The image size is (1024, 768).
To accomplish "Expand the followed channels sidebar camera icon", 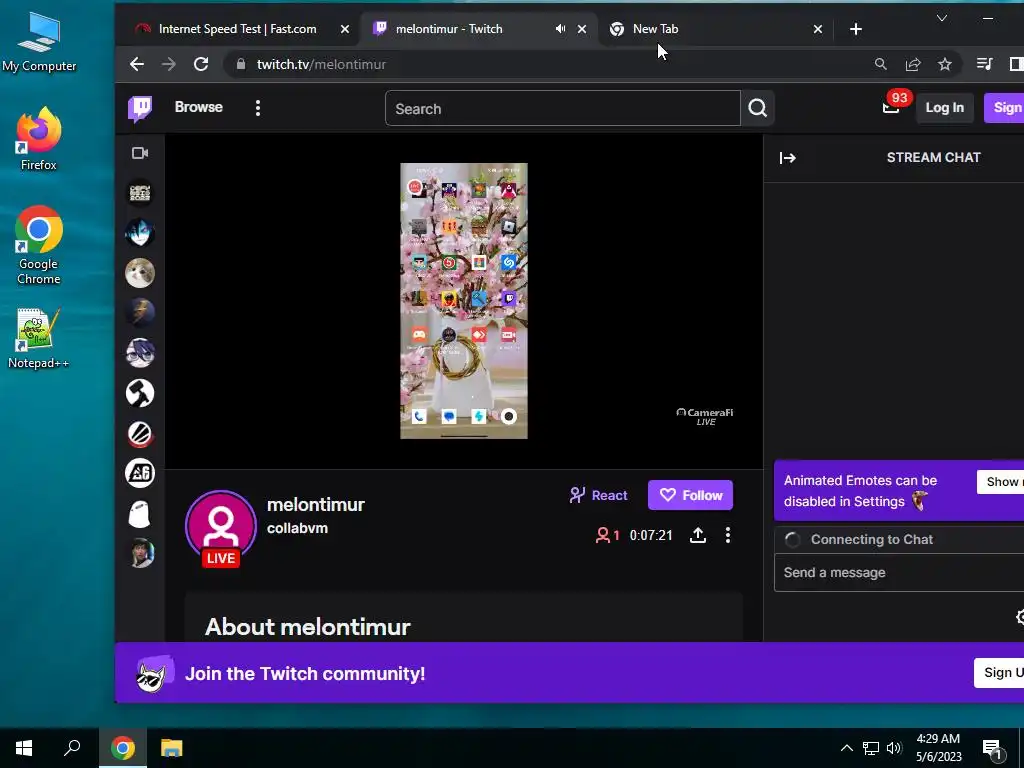I will 140,153.
